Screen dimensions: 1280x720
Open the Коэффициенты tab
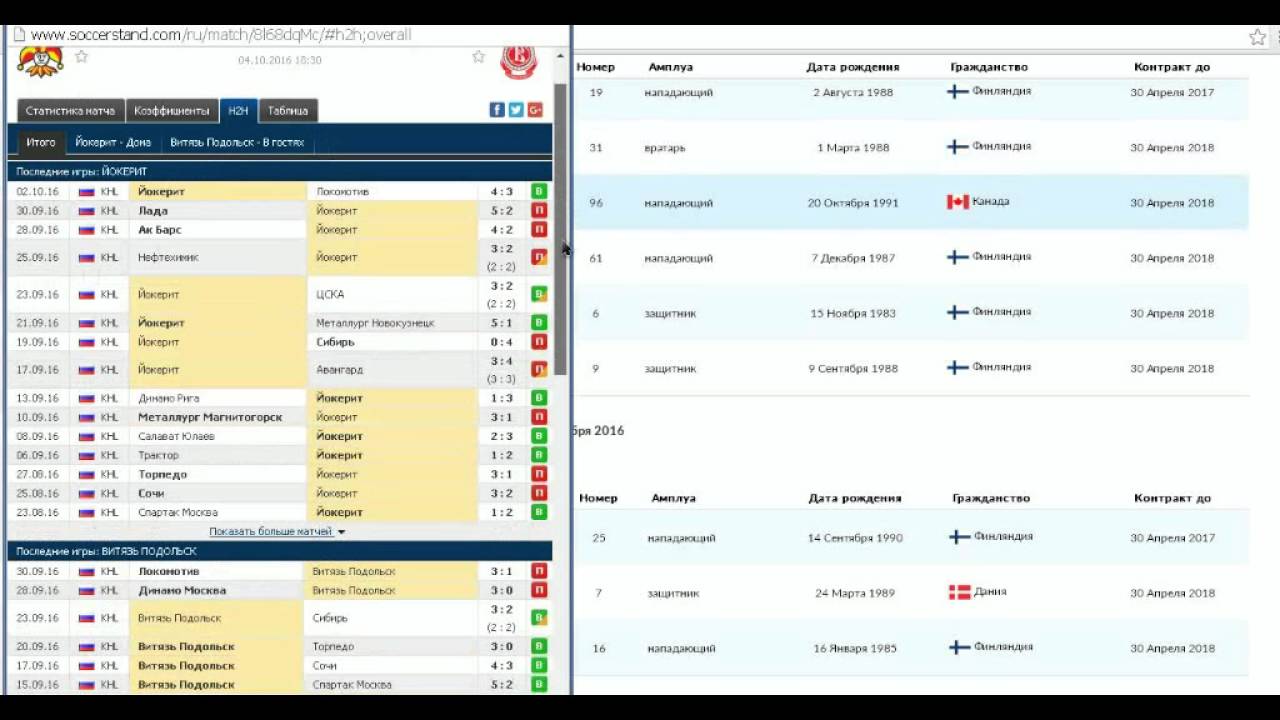(x=172, y=110)
